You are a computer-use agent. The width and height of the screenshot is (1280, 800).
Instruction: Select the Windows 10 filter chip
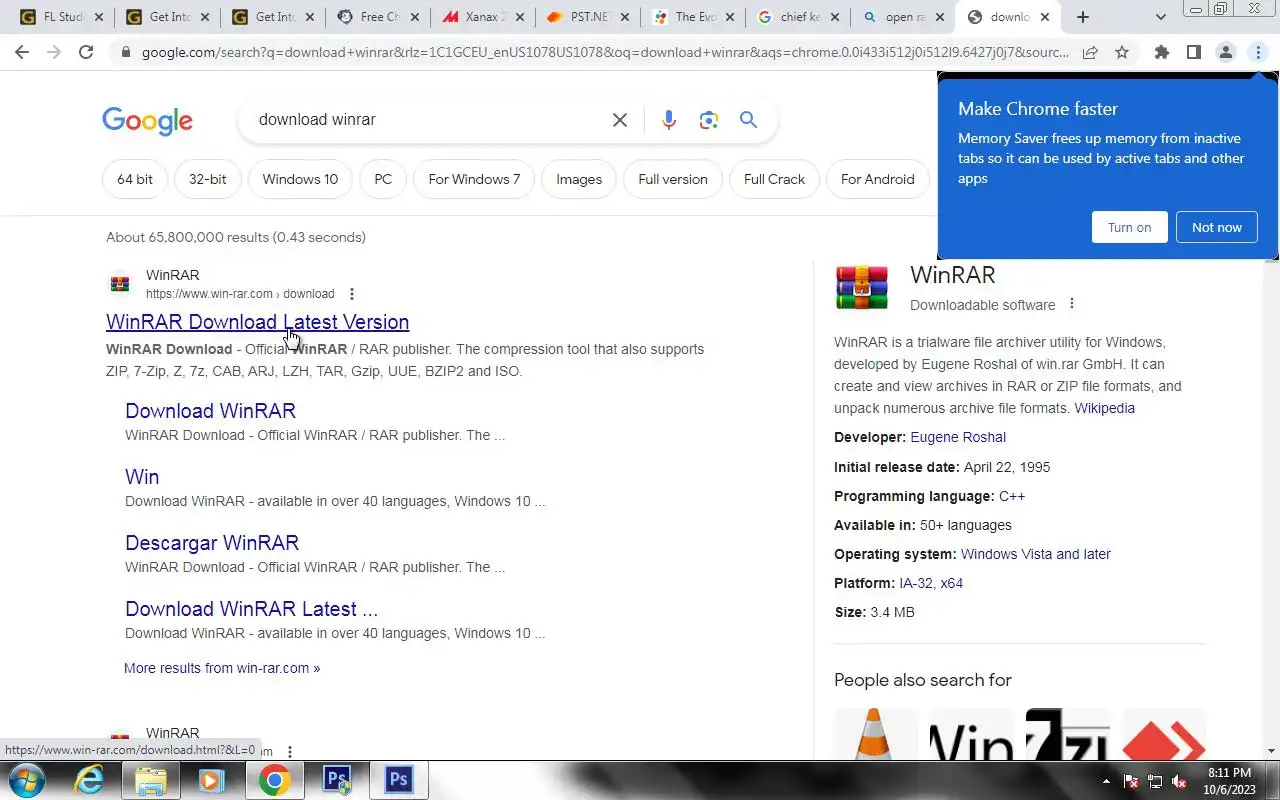click(x=300, y=180)
